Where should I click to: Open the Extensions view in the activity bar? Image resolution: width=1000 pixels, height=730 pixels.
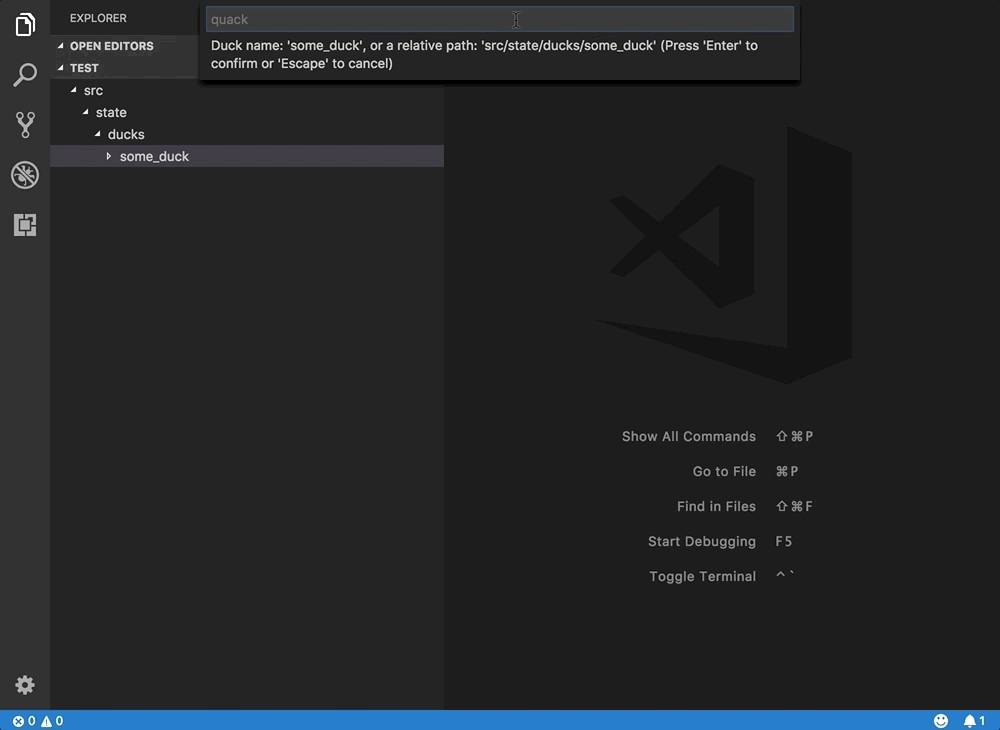25,225
